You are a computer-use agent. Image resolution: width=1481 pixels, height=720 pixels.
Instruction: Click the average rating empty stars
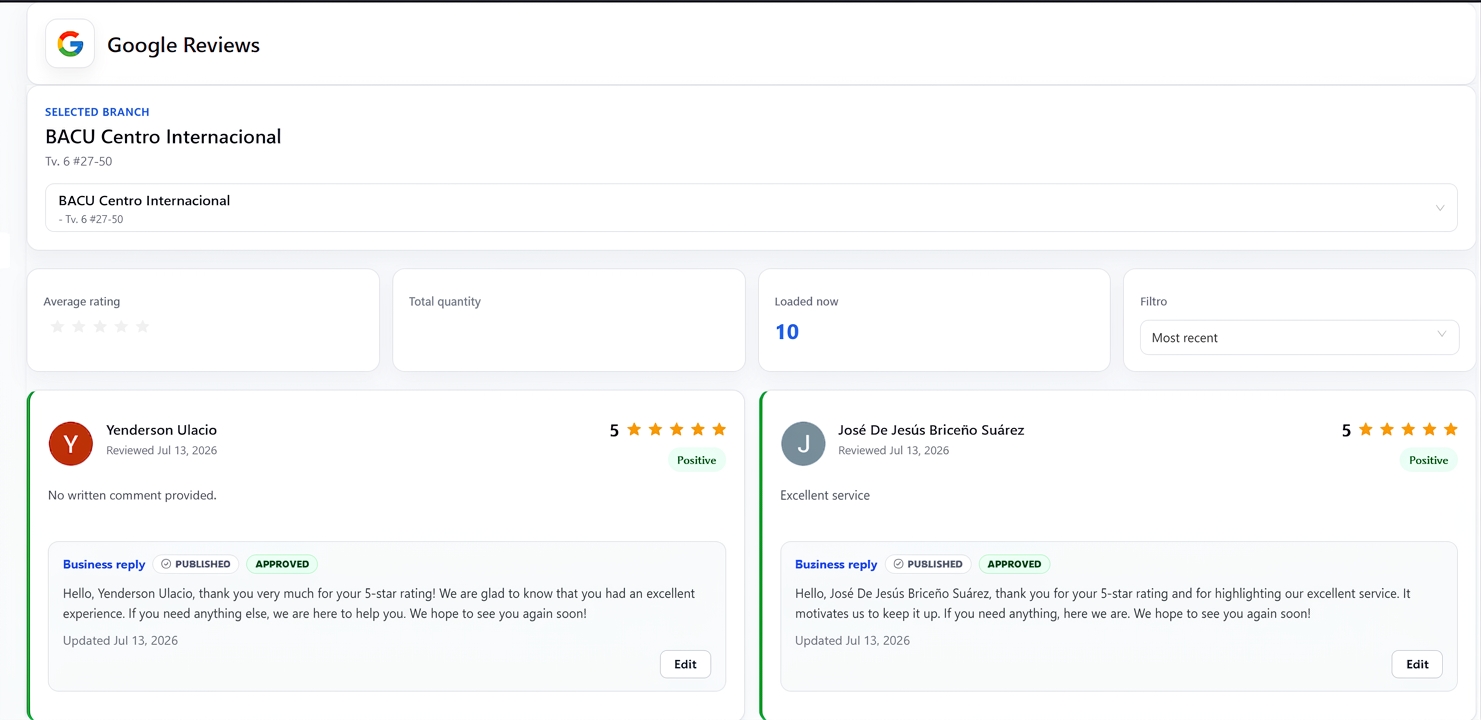click(x=100, y=327)
